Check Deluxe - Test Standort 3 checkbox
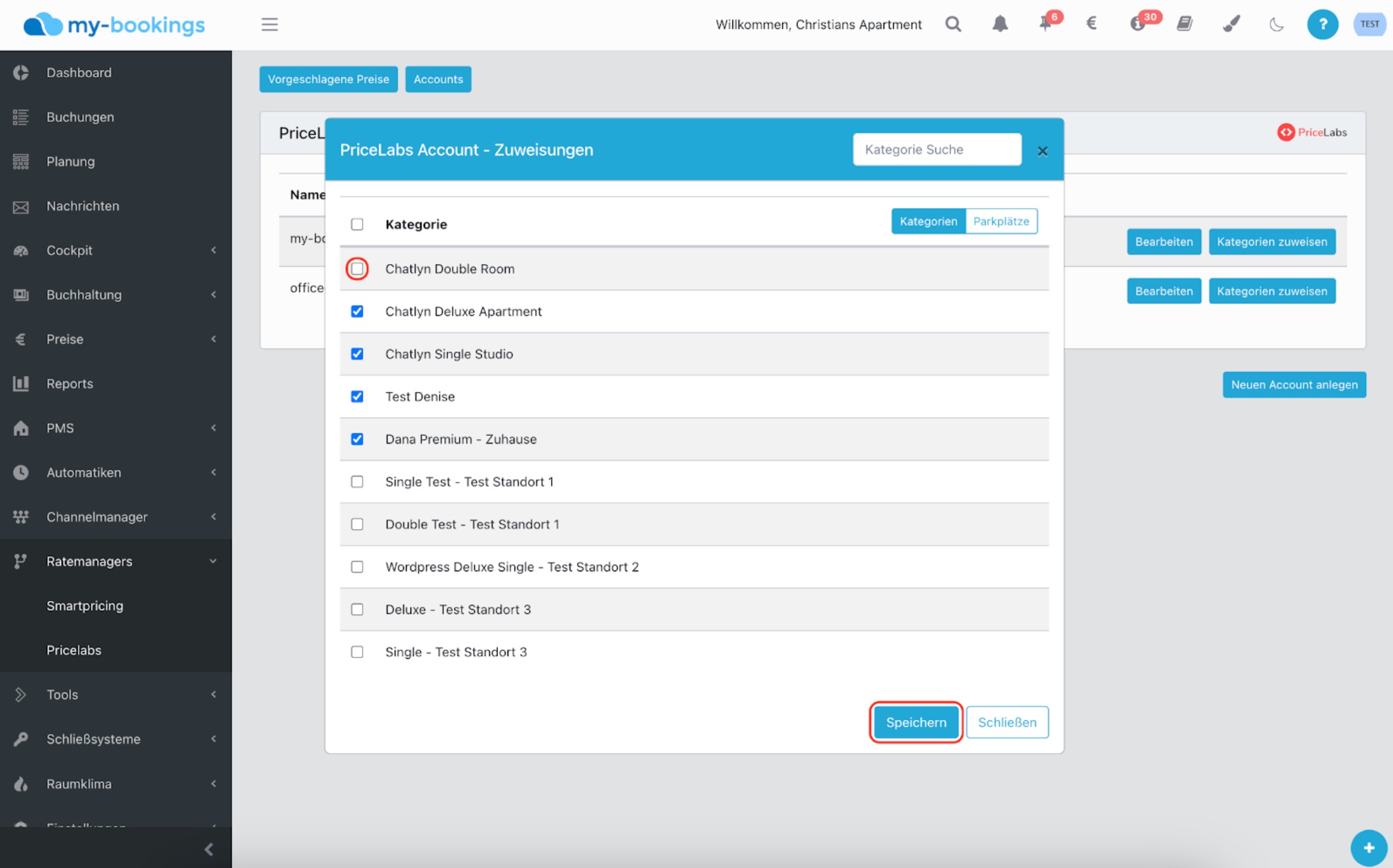The width and height of the screenshot is (1393, 868). [x=357, y=610]
